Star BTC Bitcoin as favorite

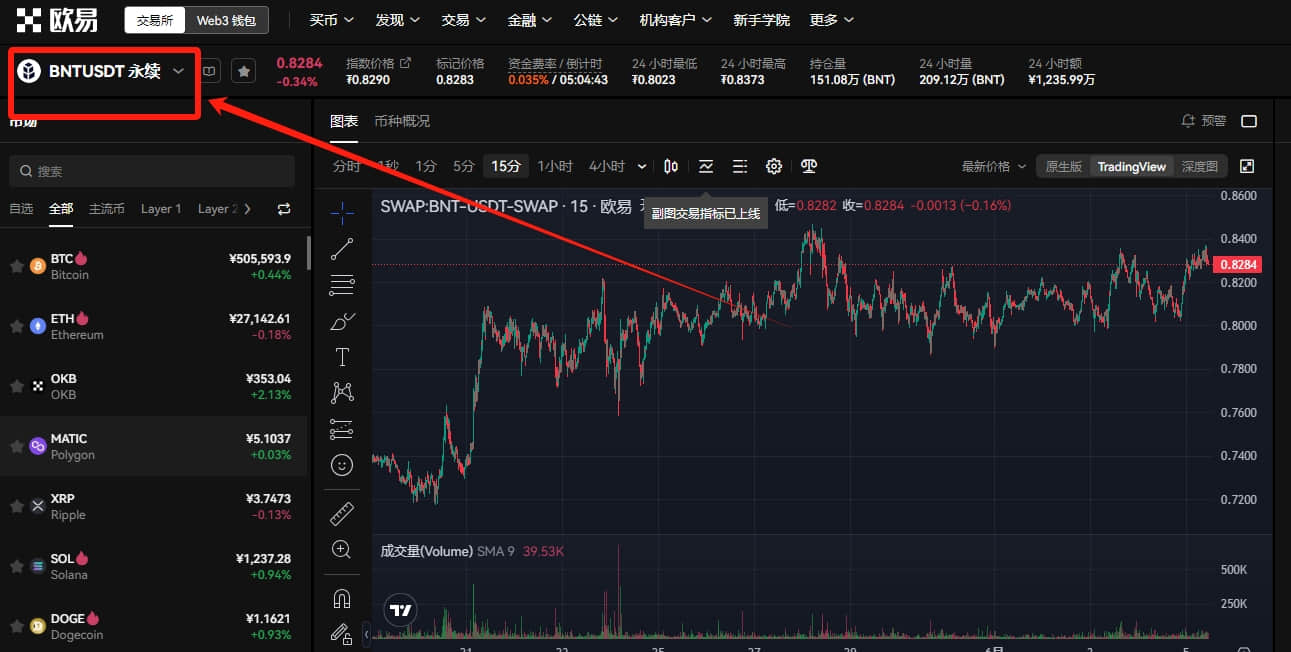[x=16, y=266]
